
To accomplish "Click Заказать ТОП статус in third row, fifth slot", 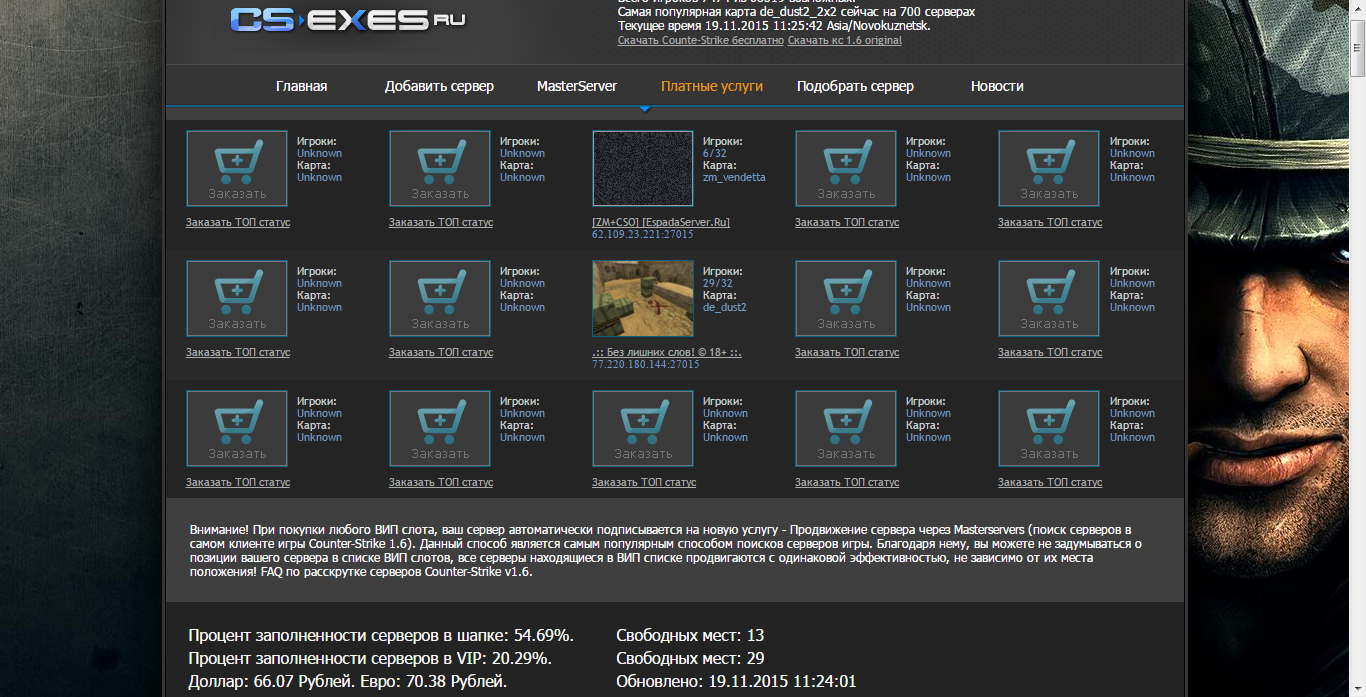I will pyautogui.click(x=1050, y=482).
